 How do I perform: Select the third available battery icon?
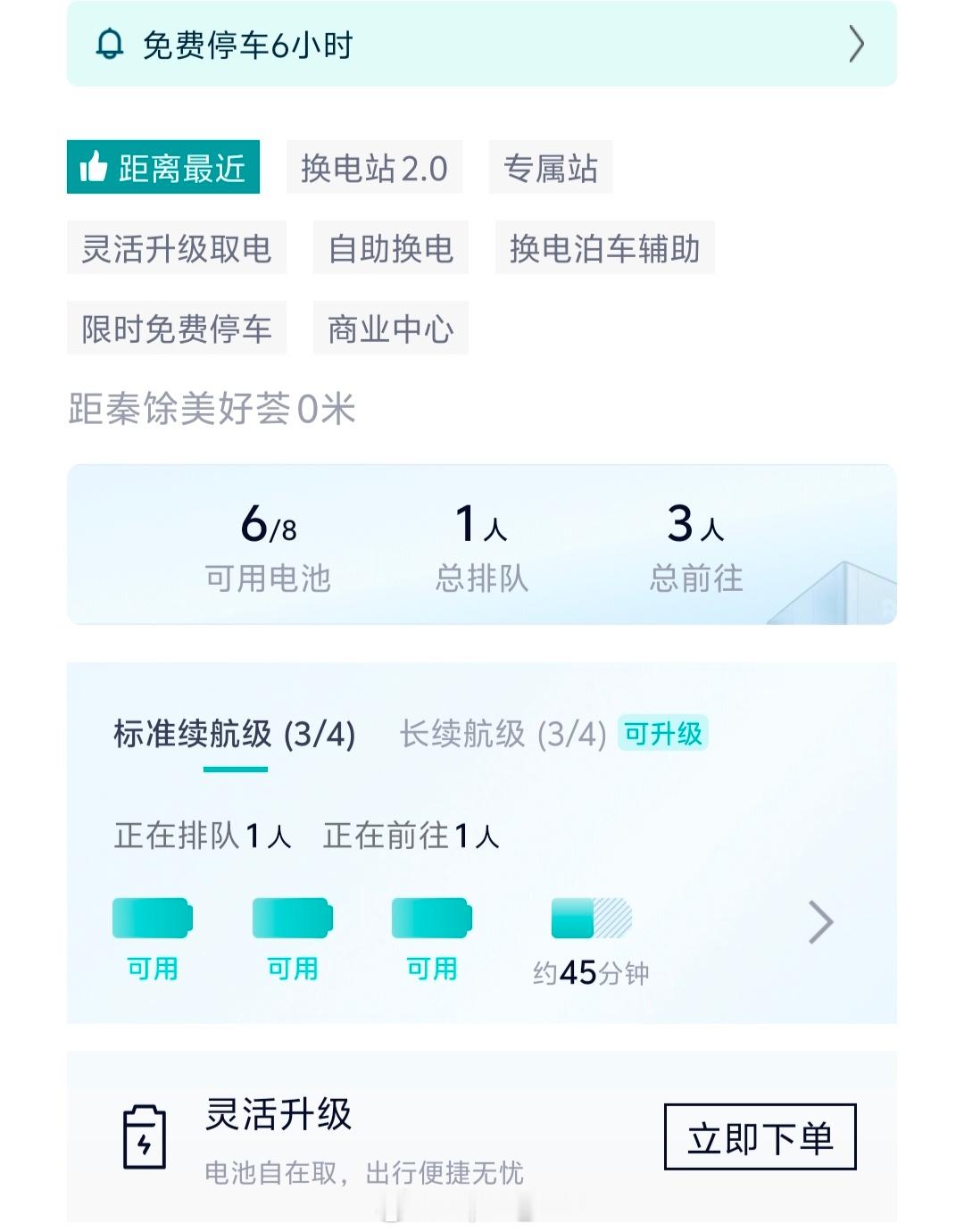tap(432, 918)
